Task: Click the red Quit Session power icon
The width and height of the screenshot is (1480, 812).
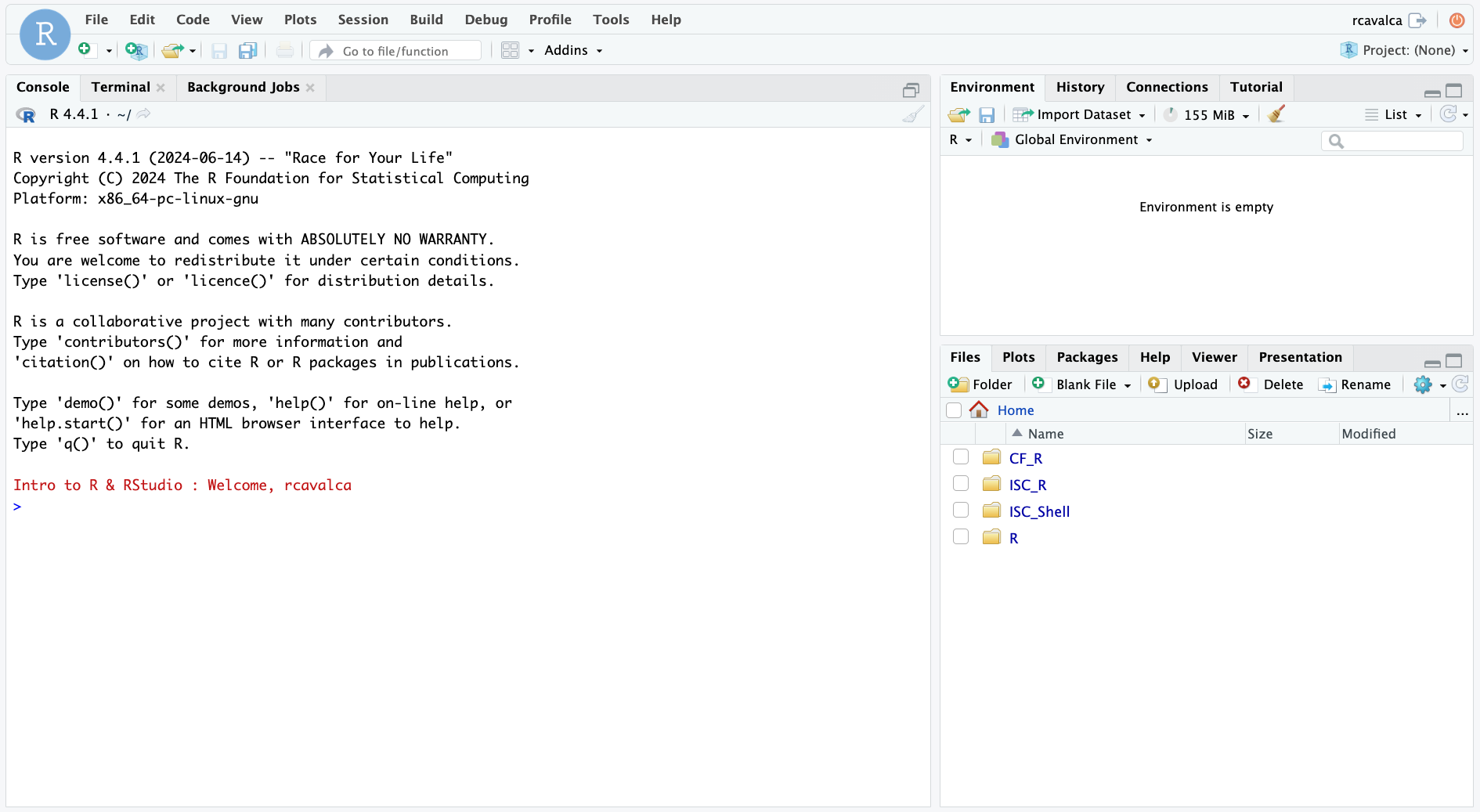Action: 1457,20
